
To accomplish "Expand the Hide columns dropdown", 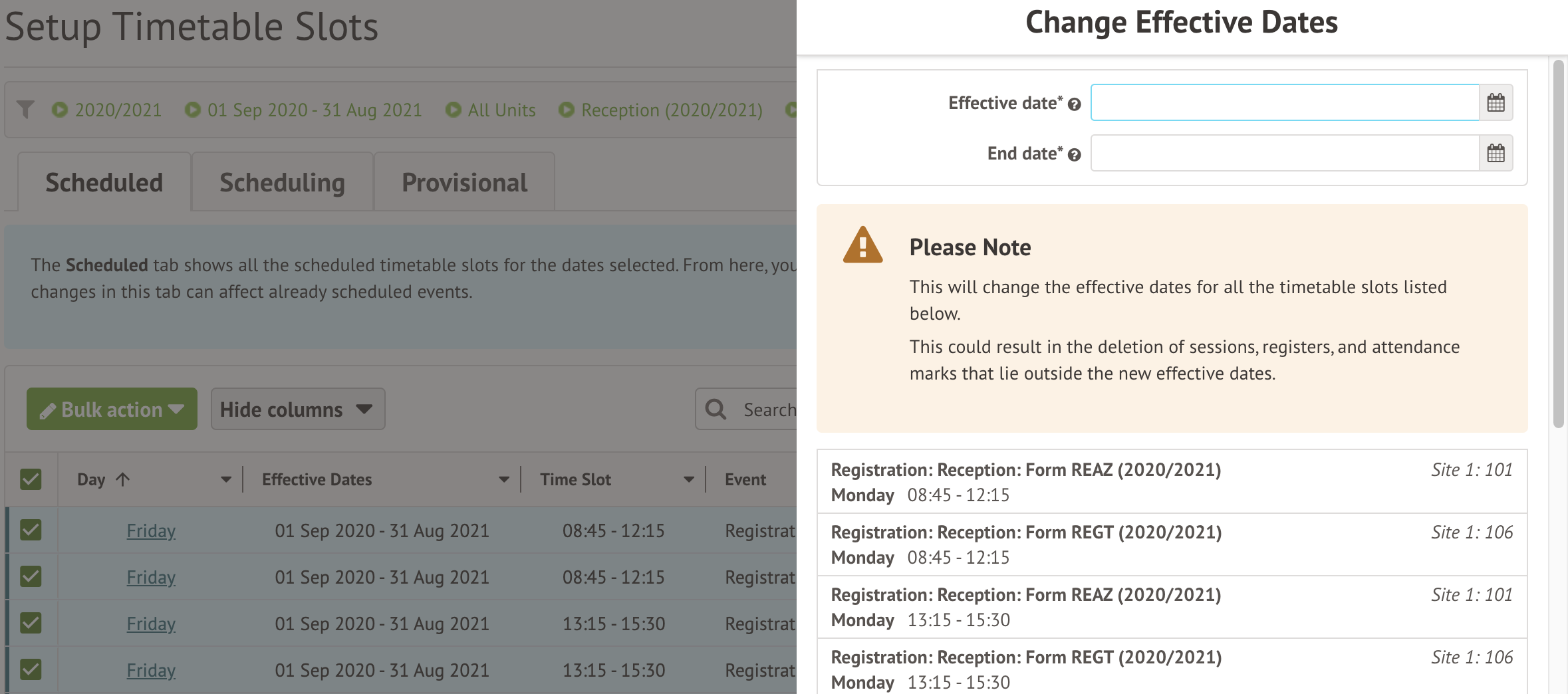I will pos(297,409).
